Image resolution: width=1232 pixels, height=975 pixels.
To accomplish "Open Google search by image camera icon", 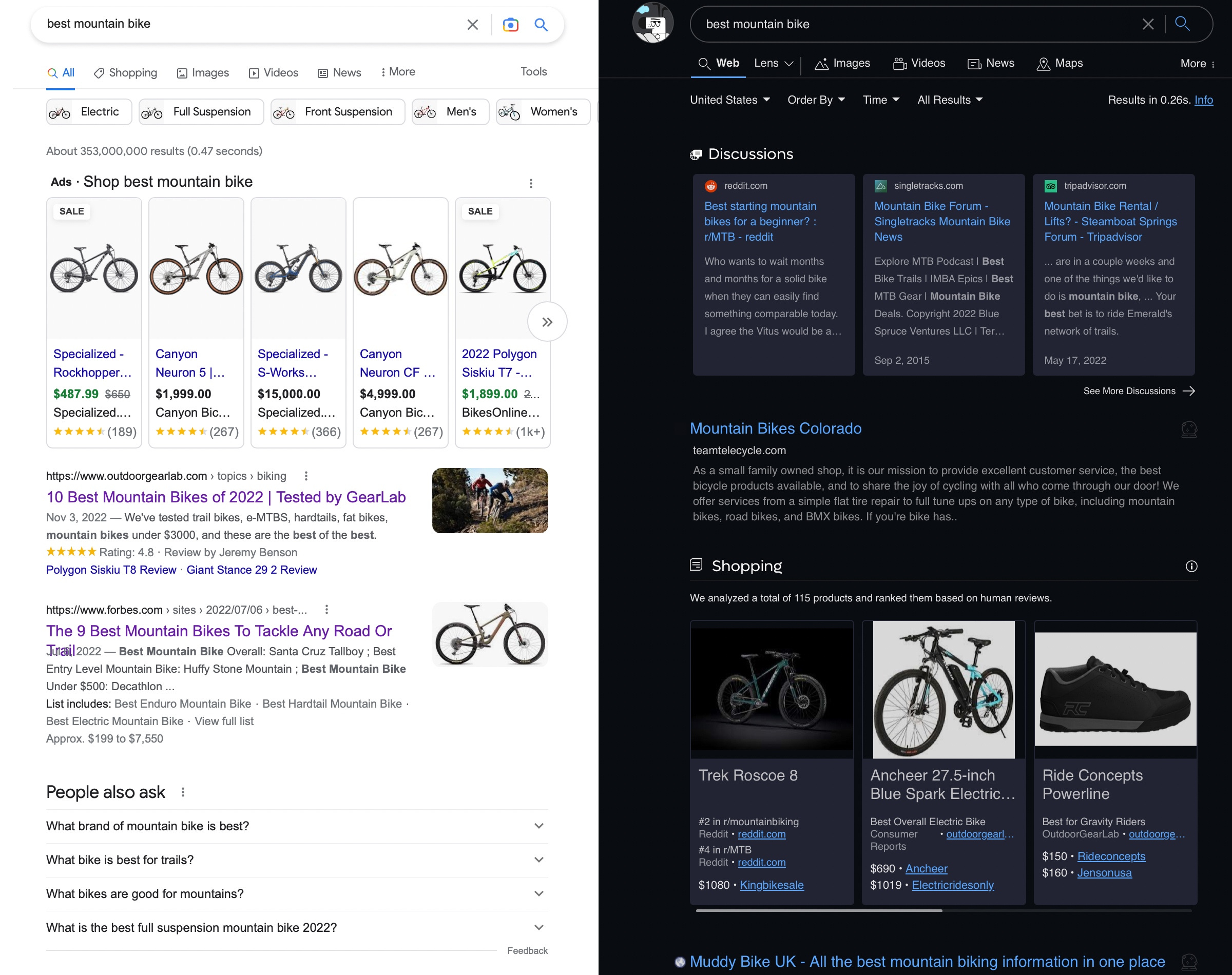I will click(x=510, y=25).
